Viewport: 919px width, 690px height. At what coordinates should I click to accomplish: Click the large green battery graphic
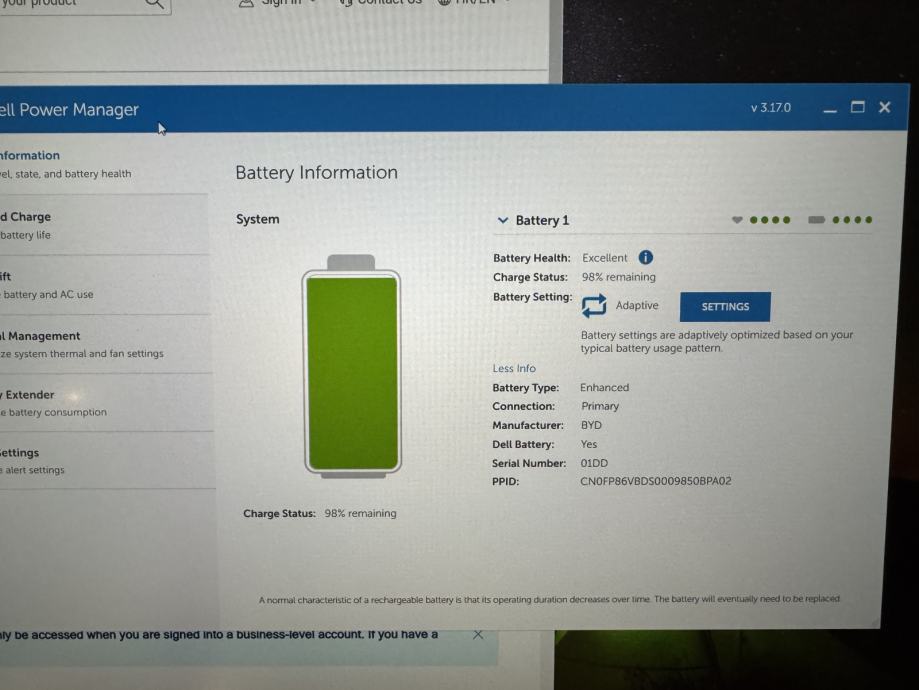click(x=352, y=366)
